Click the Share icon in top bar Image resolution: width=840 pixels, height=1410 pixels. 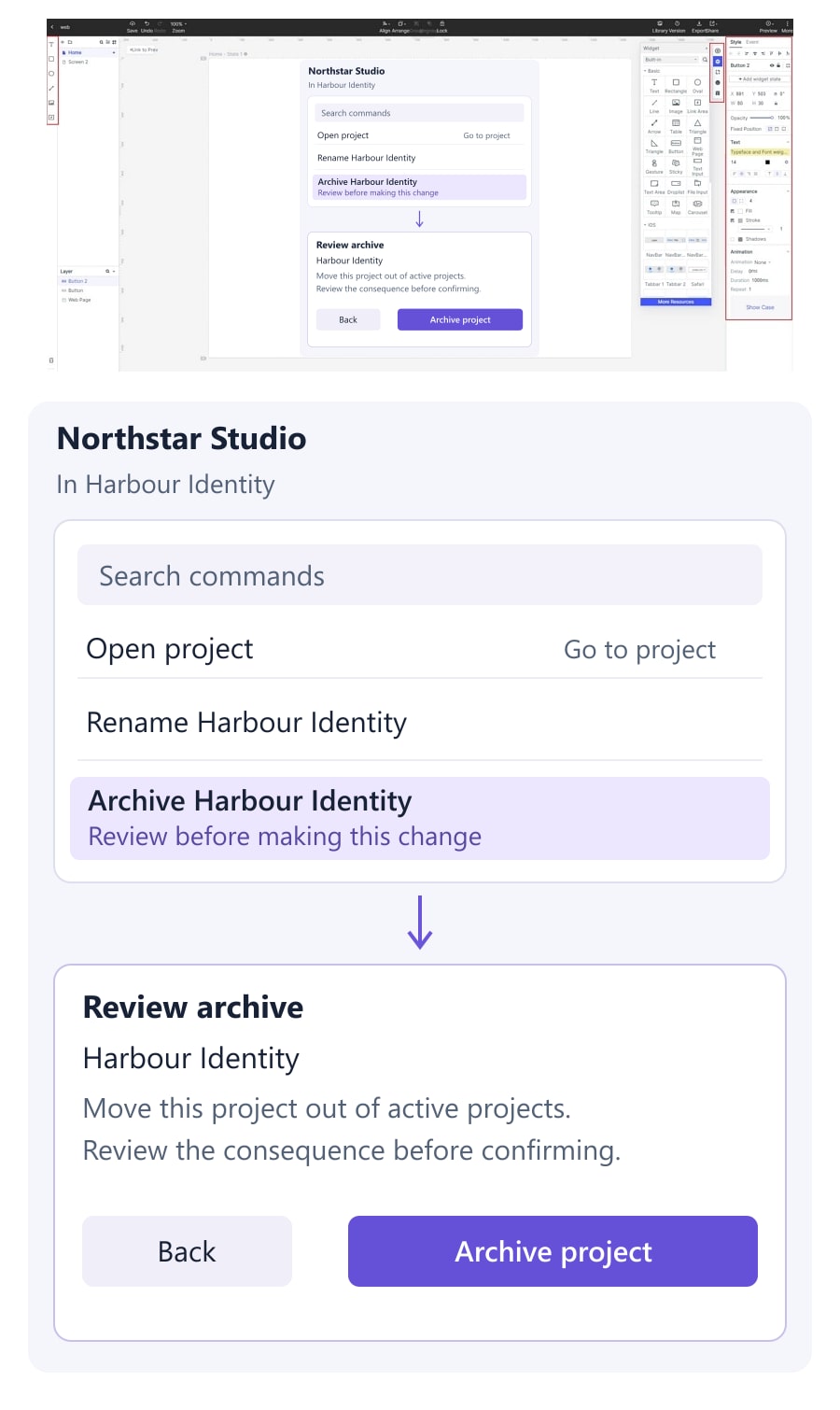[x=712, y=23]
